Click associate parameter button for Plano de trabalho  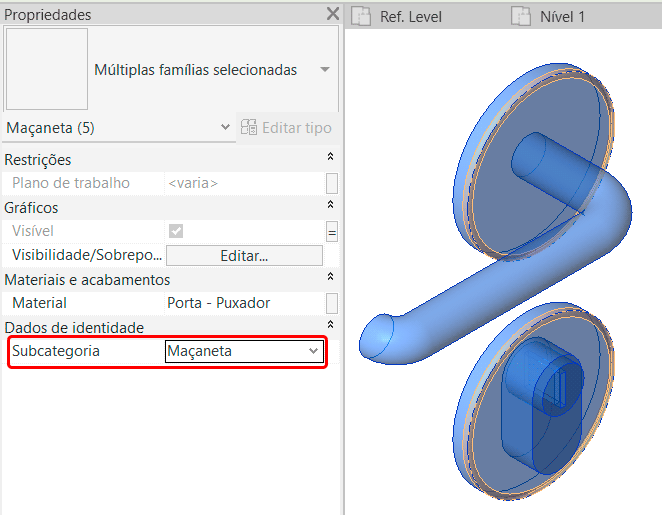pos(332,184)
